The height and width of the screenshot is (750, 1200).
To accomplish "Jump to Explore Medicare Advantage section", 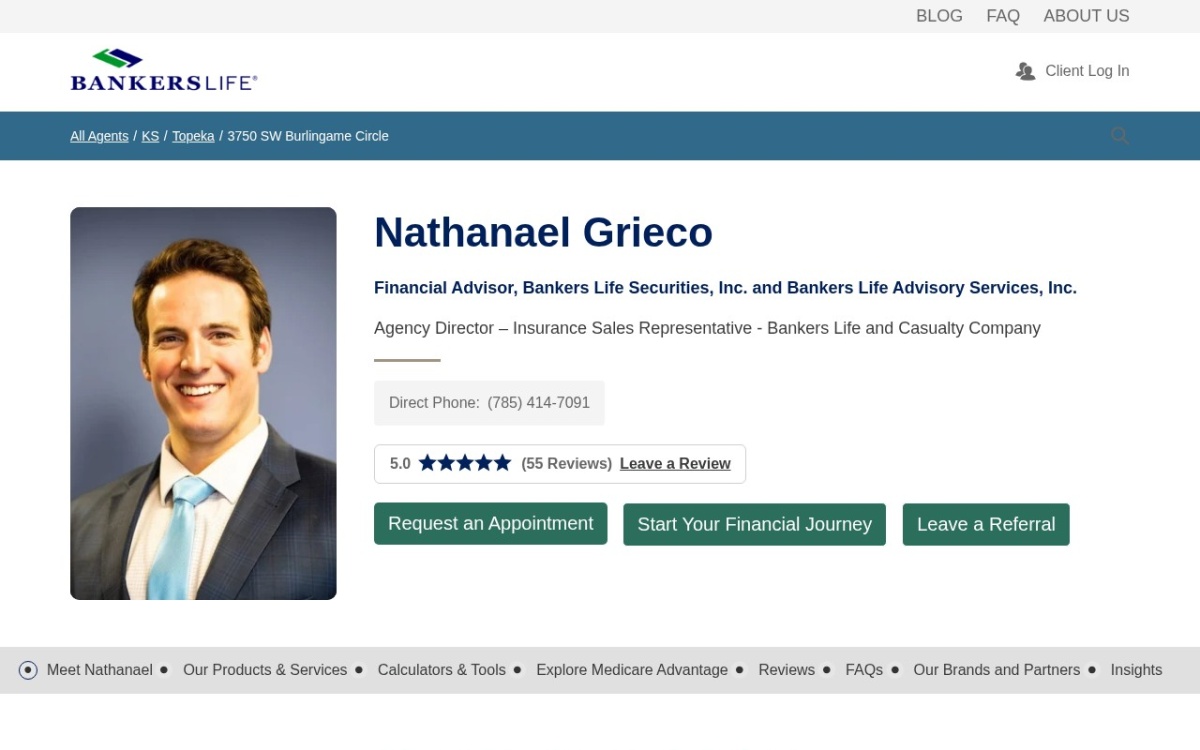I will pos(632,670).
